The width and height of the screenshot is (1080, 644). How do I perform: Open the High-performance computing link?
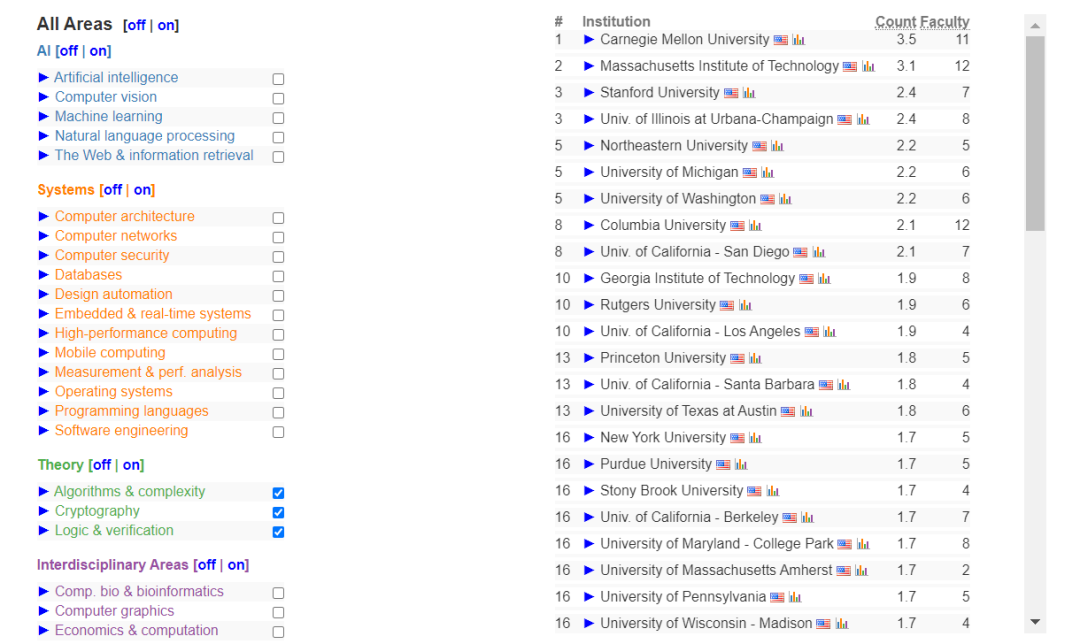tap(146, 333)
